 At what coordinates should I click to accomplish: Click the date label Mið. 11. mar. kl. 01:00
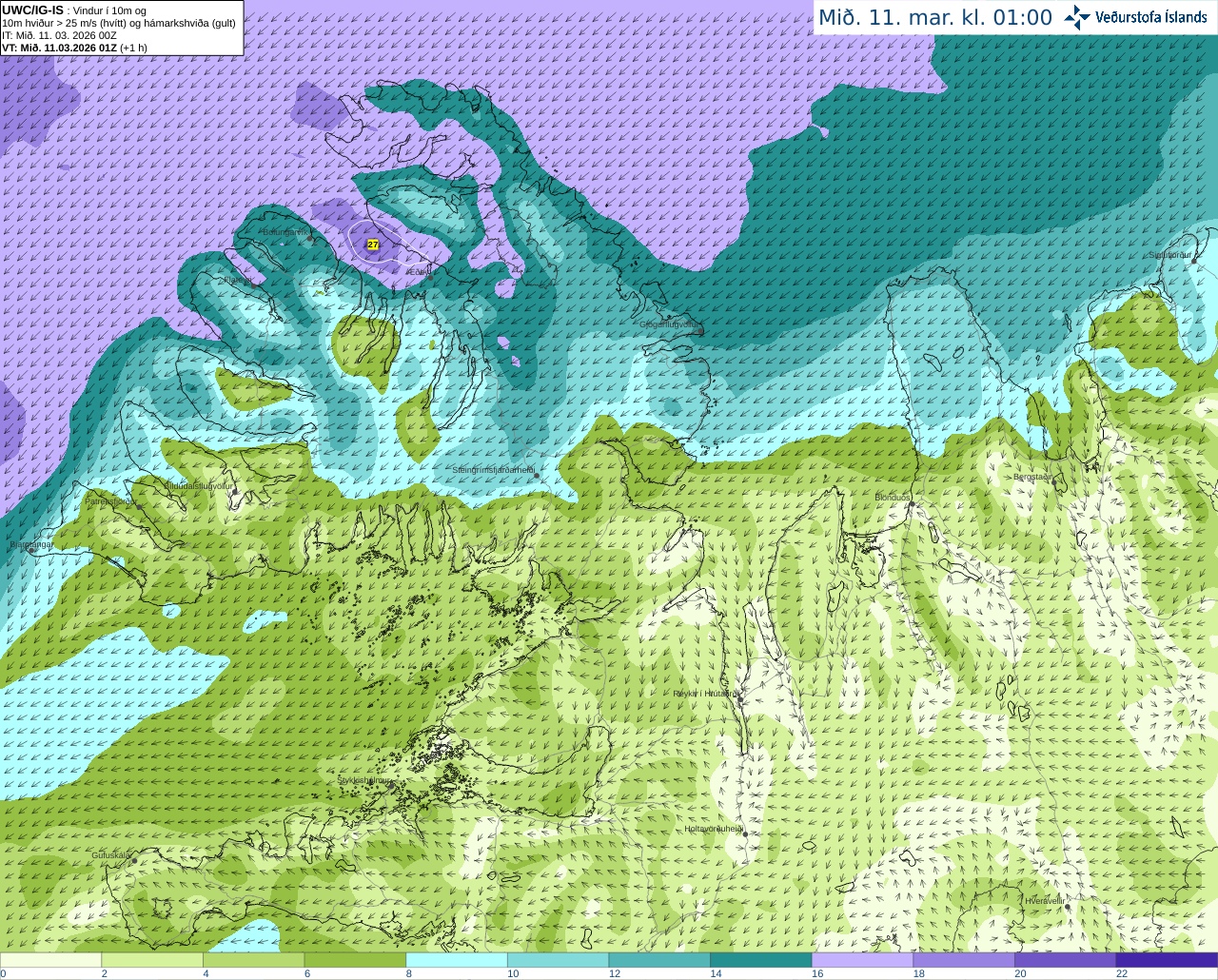coord(935,17)
